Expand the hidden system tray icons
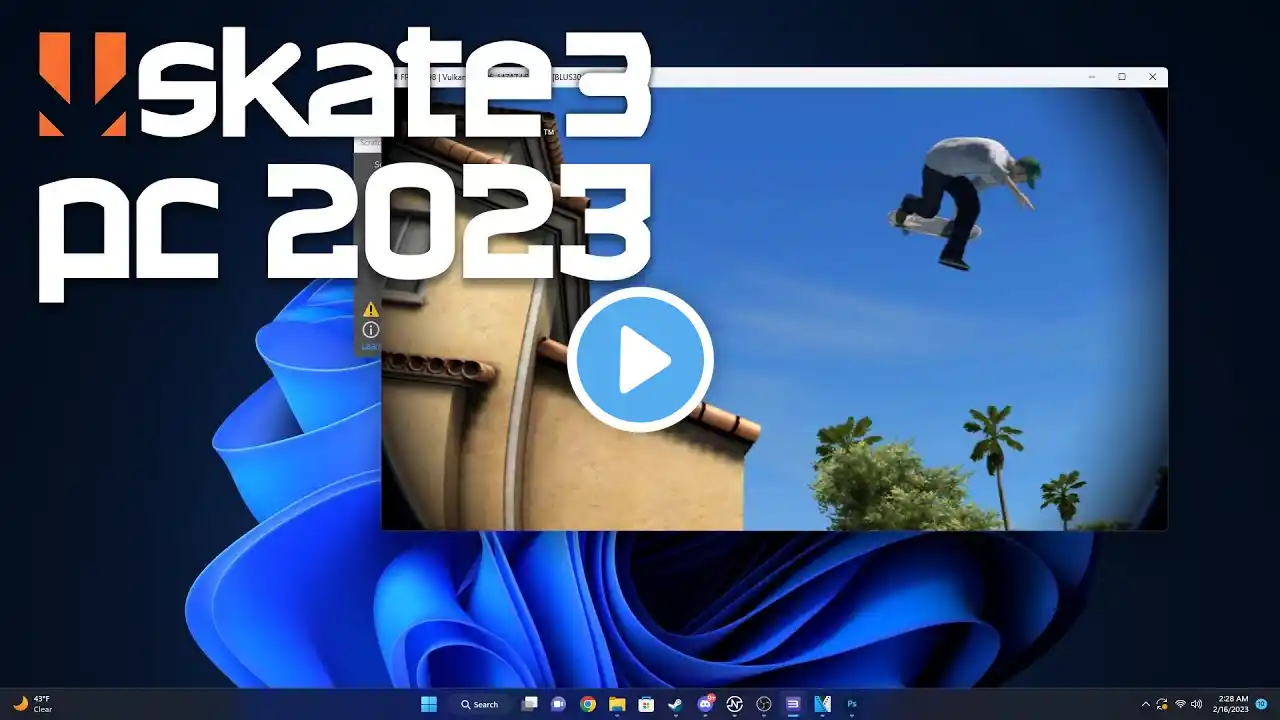Viewport: 1280px width, 720px height. pos(1146,704)
